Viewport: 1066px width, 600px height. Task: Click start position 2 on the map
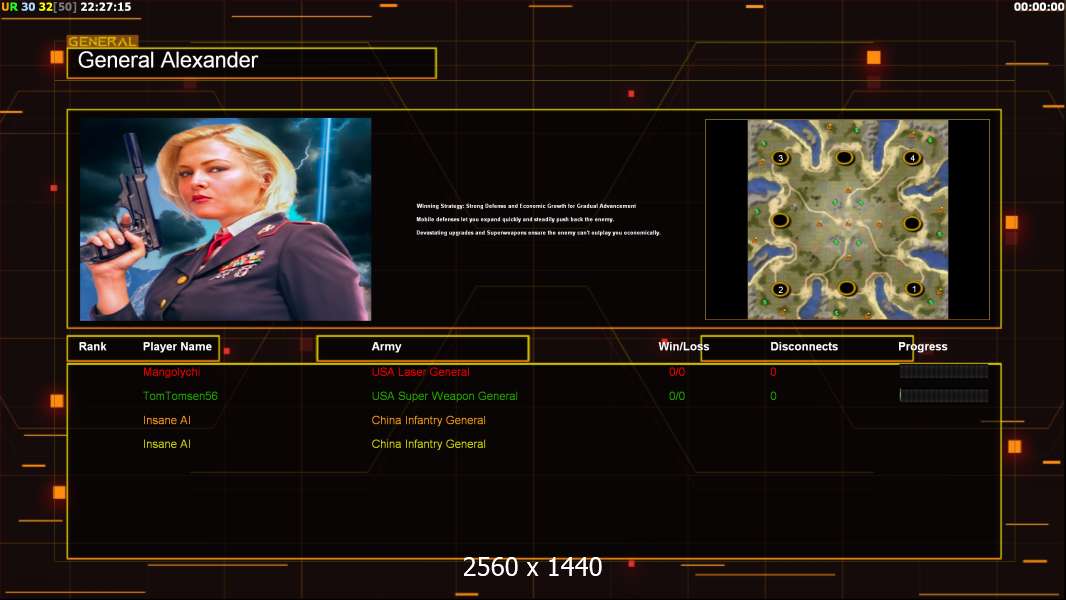coord(780,289)
